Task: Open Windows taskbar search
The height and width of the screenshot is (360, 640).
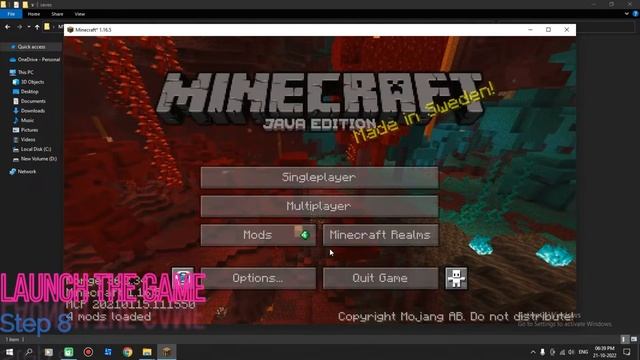Action: pyautogui.click(x=29, y=352)
